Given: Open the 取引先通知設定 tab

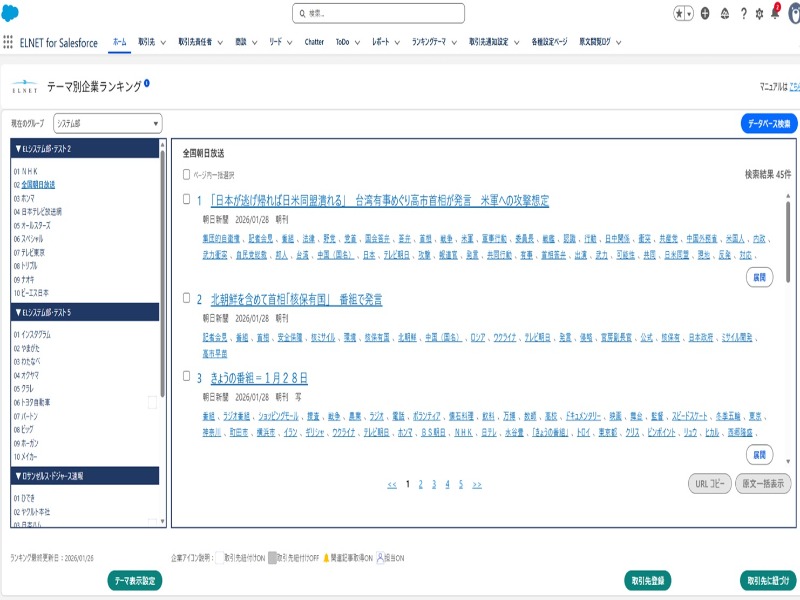Looking at the screenshot, I should 488,42.
